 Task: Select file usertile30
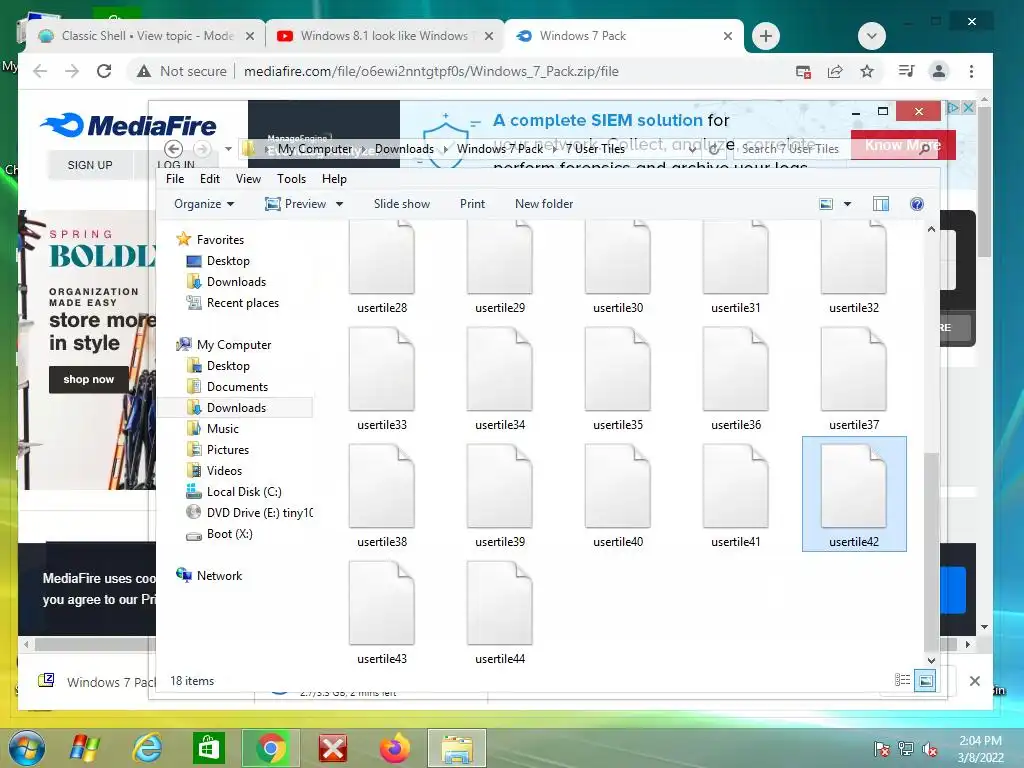[618, 268]
